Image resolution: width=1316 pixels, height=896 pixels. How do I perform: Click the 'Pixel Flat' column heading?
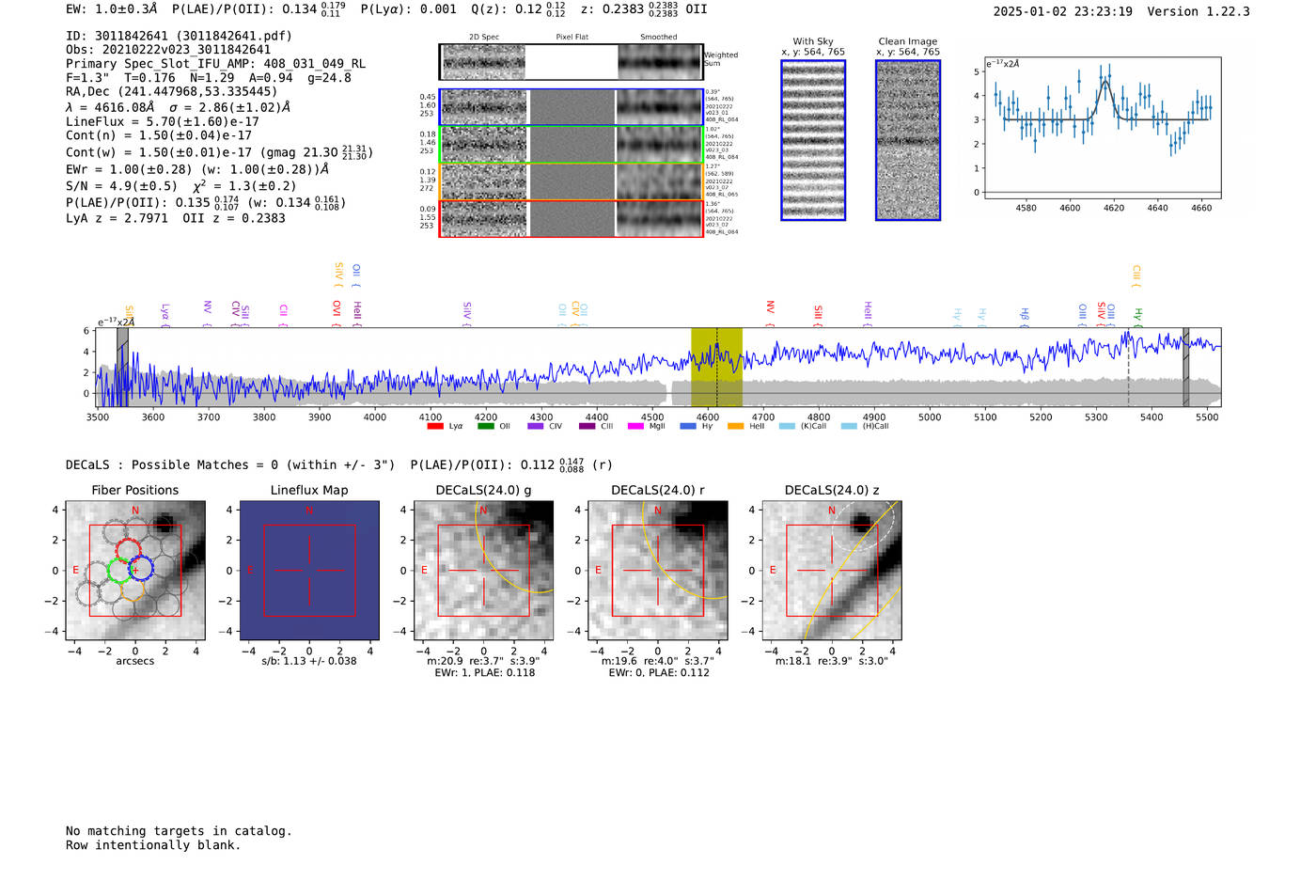(572, 37)
